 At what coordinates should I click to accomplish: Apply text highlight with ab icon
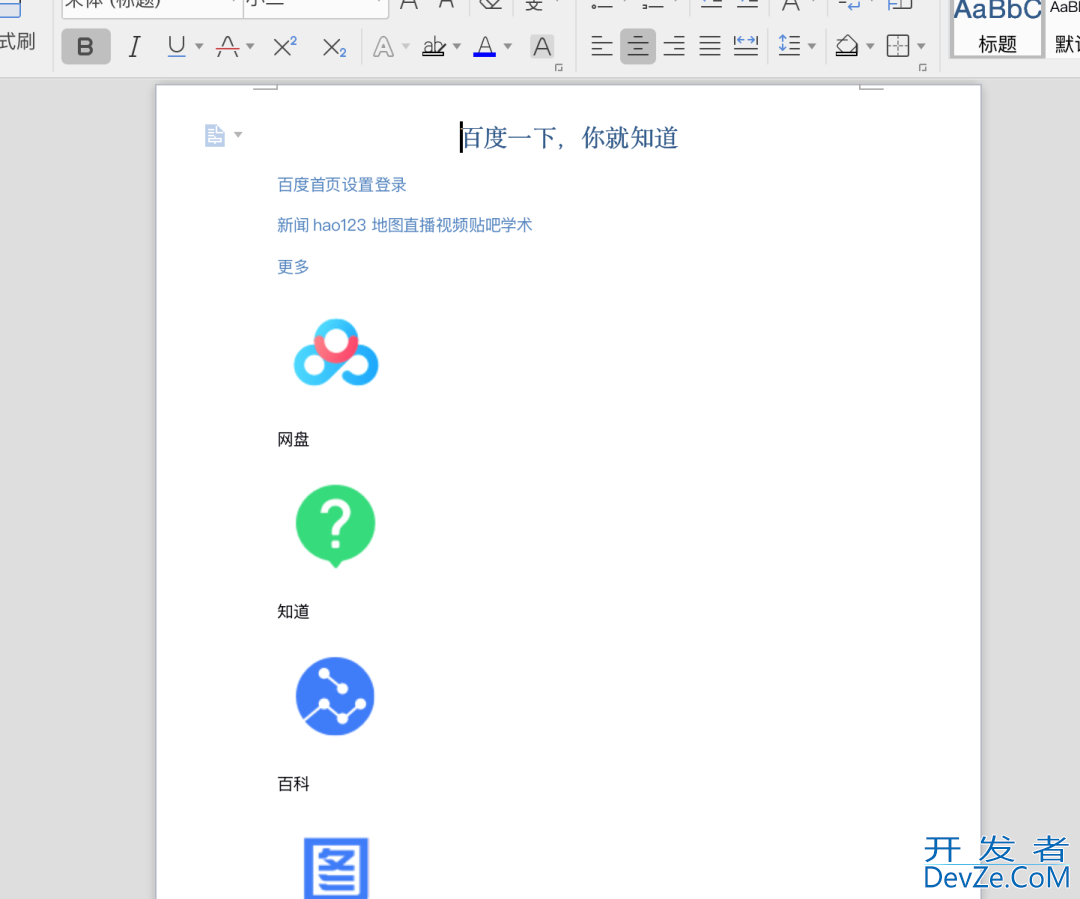pyautogui.click(x=433, y=46)
